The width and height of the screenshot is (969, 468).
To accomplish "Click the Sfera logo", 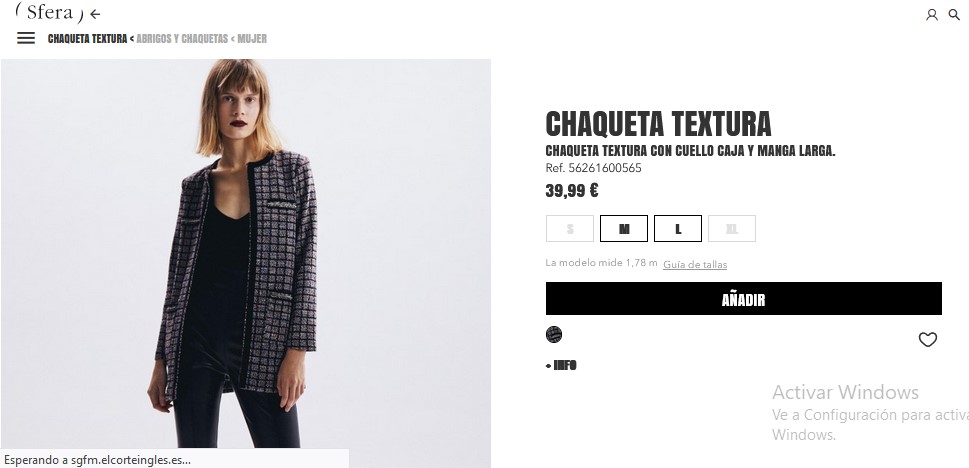I will tap(49, 12).
